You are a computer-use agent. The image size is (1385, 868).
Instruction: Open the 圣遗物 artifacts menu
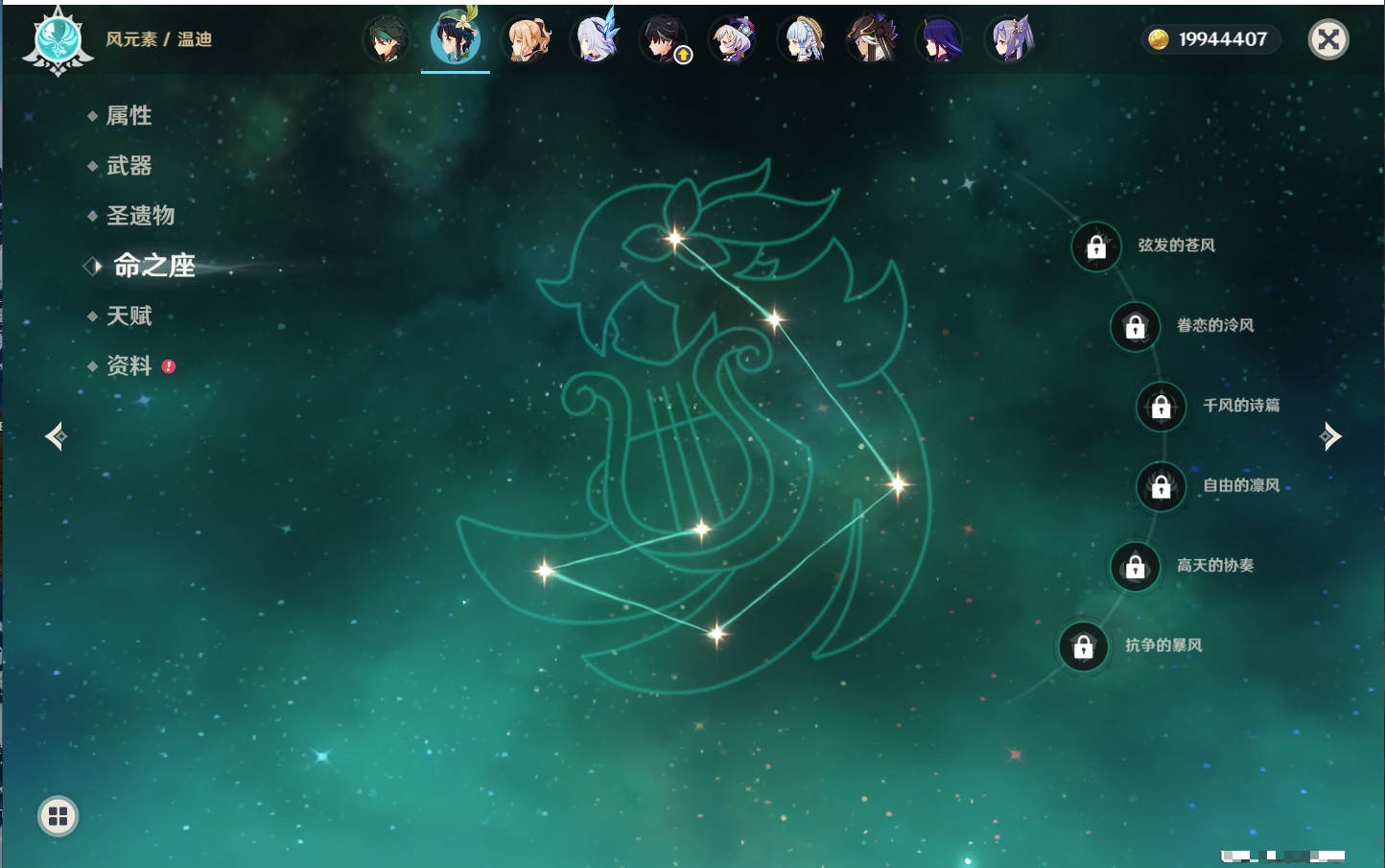[x=141, y=216]
